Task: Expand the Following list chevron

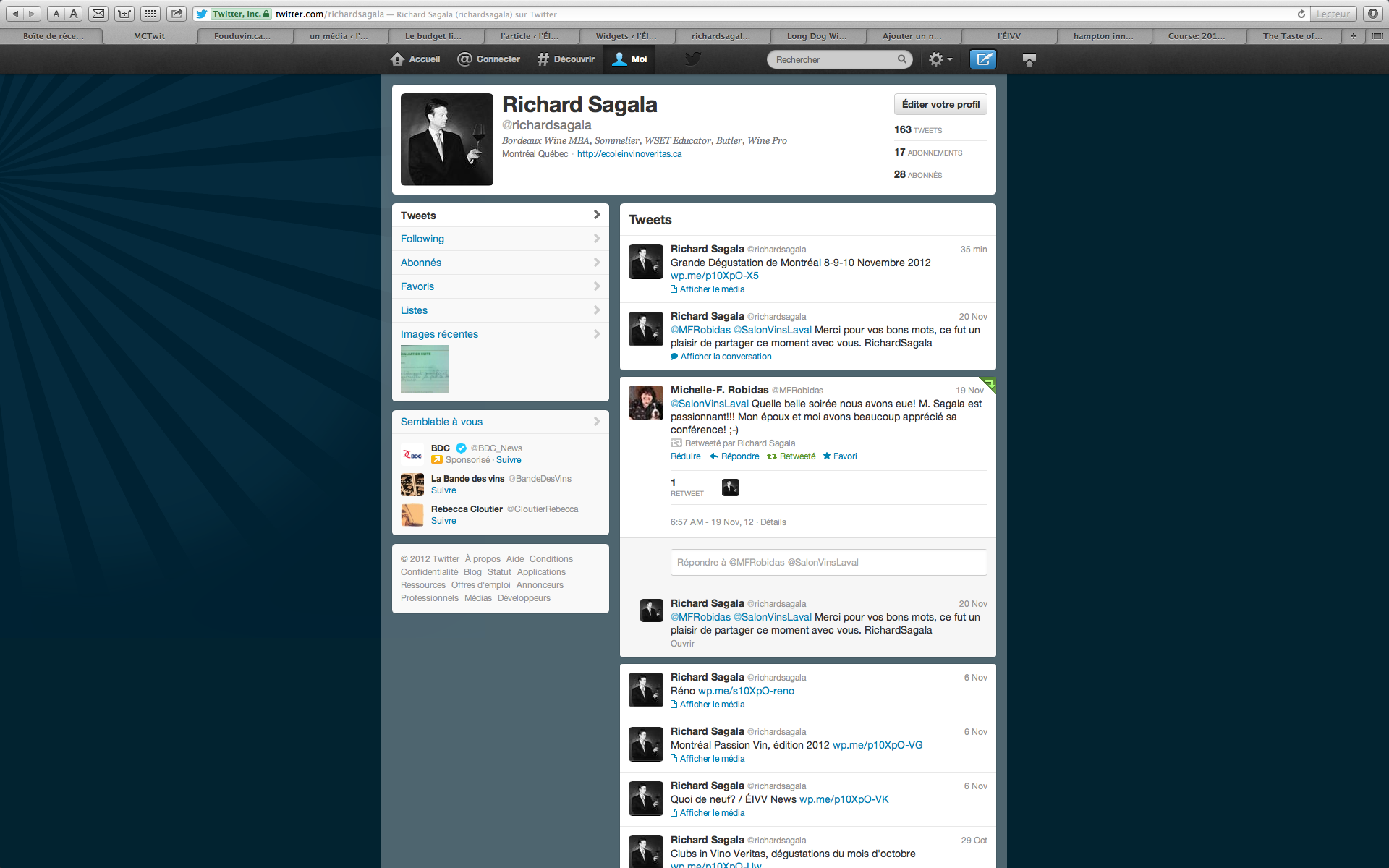Action: point(597,239)
